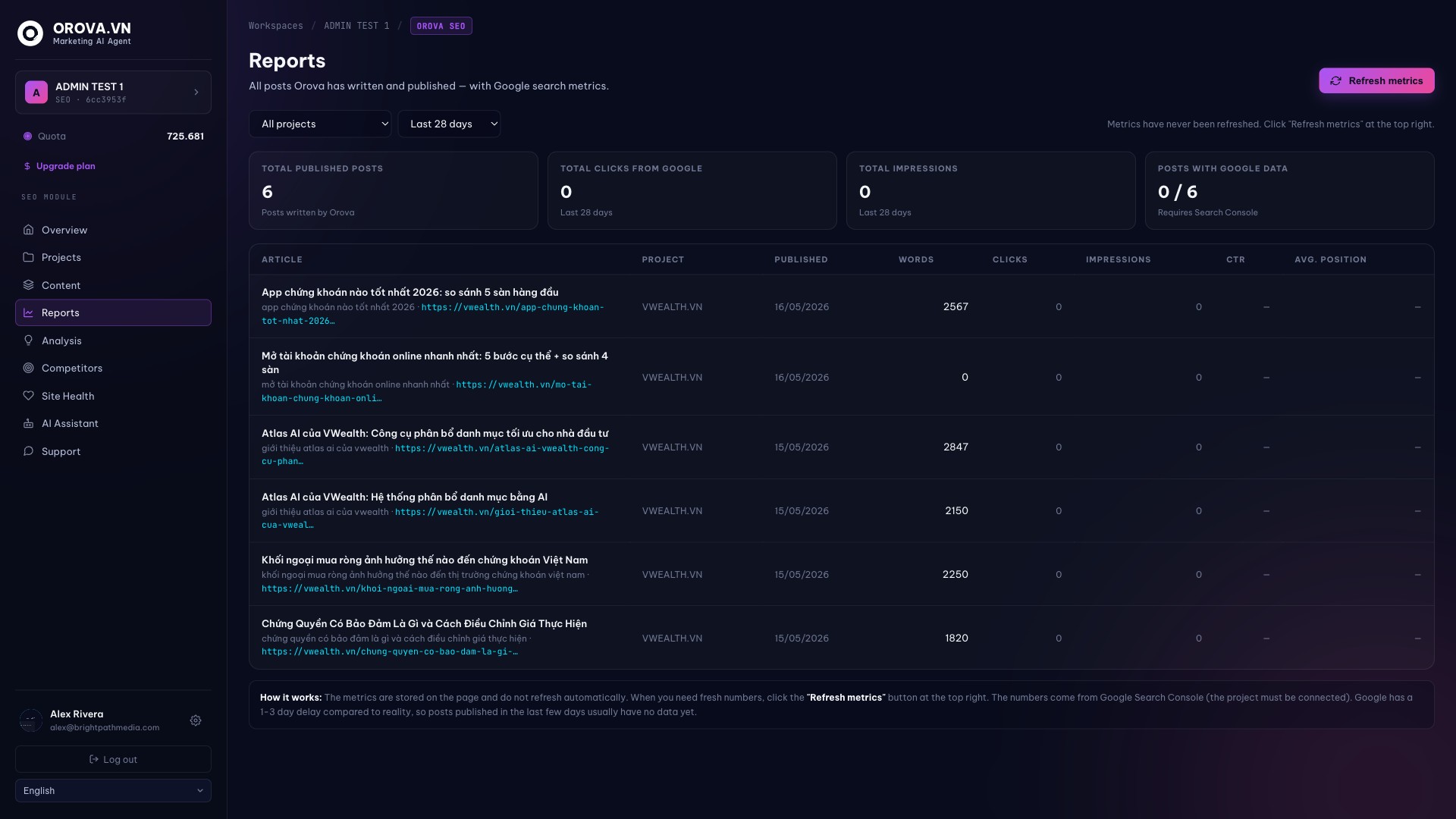Image resolution: width=1456 pixels, height=819 pixels.
Task: Click the Quota circle icon
Action: click(27, 136)
